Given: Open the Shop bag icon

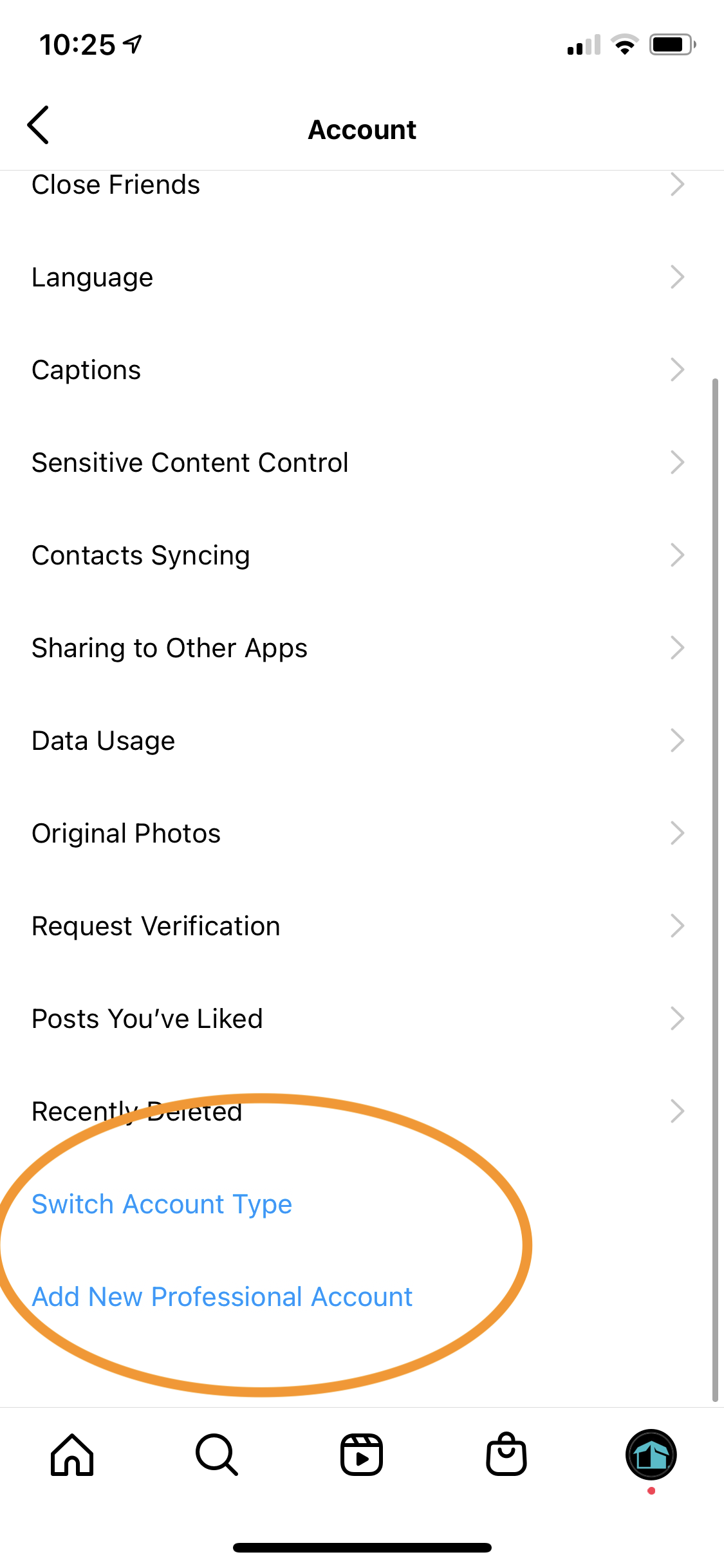Looking at the screenshot, I should (506, 1453).
